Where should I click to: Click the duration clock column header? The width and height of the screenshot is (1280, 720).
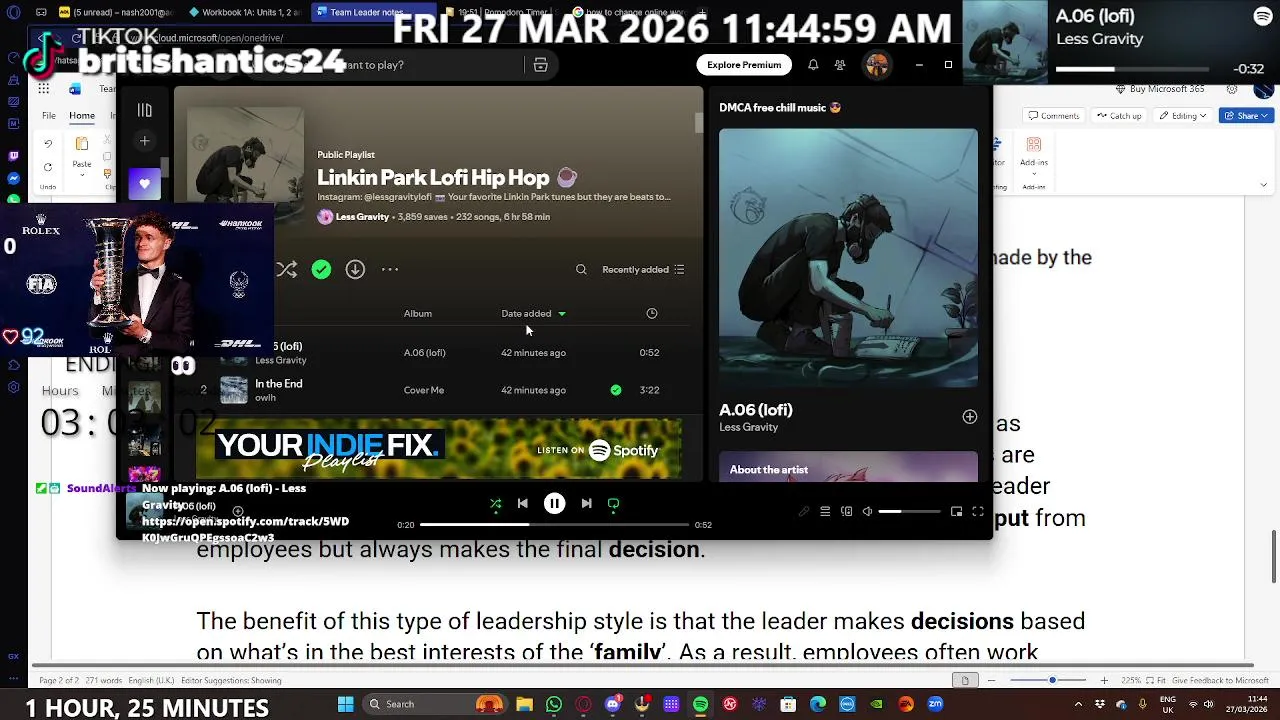(652, 314)
